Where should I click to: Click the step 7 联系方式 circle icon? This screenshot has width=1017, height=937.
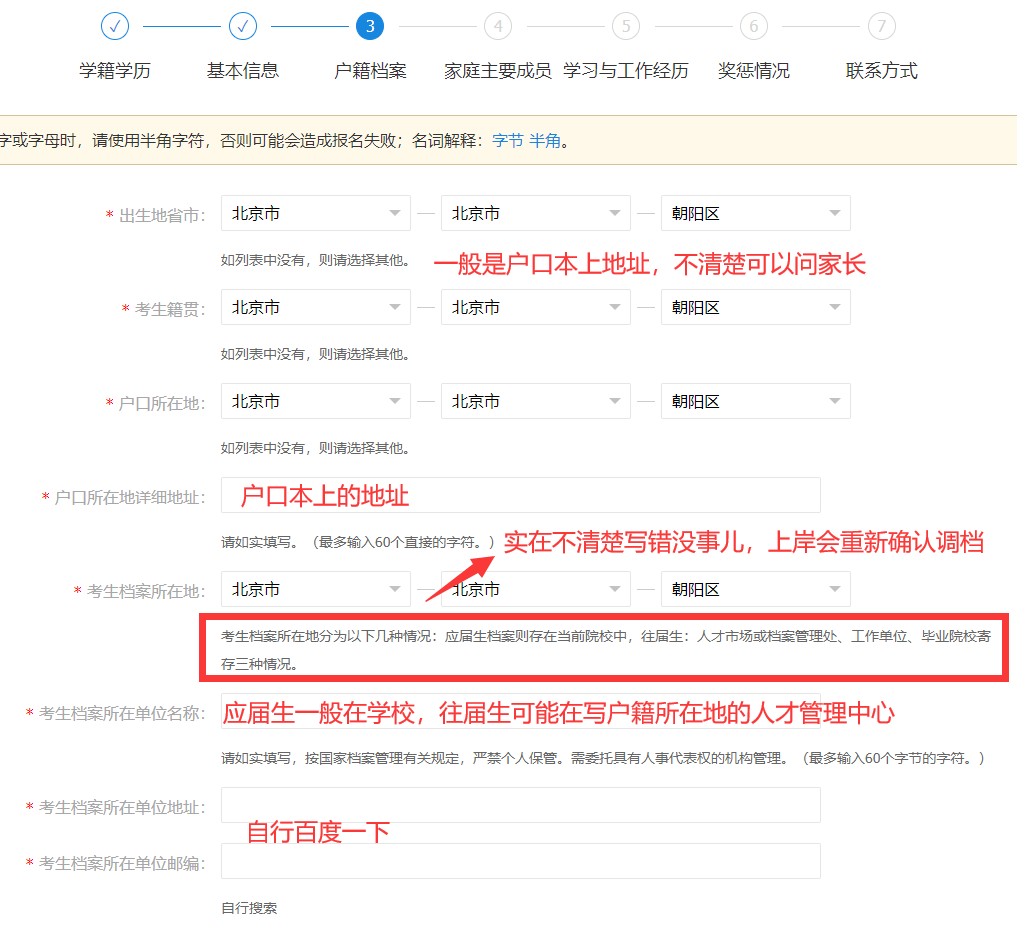(881, 26)
